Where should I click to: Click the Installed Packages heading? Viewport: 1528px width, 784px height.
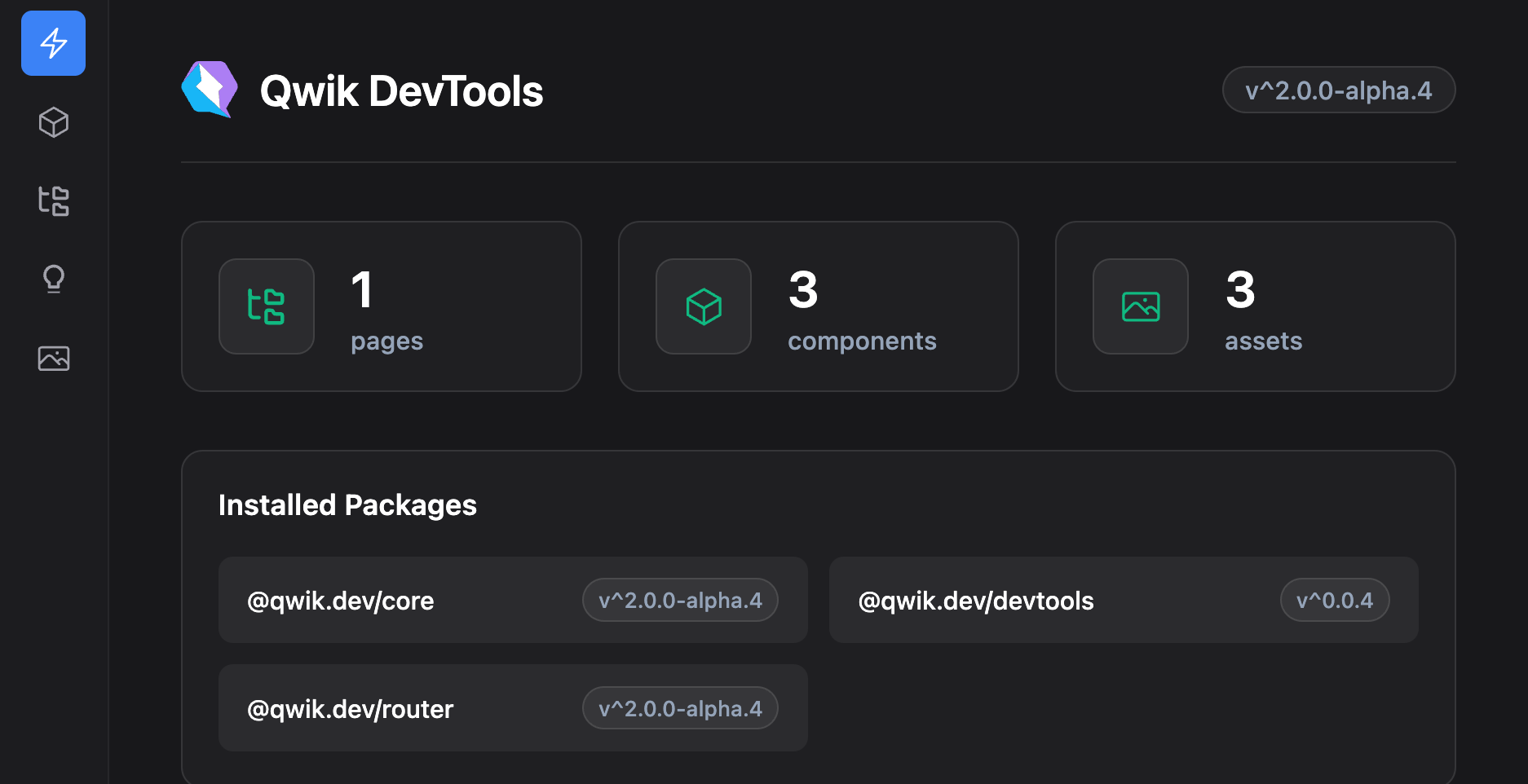[347, 505]
